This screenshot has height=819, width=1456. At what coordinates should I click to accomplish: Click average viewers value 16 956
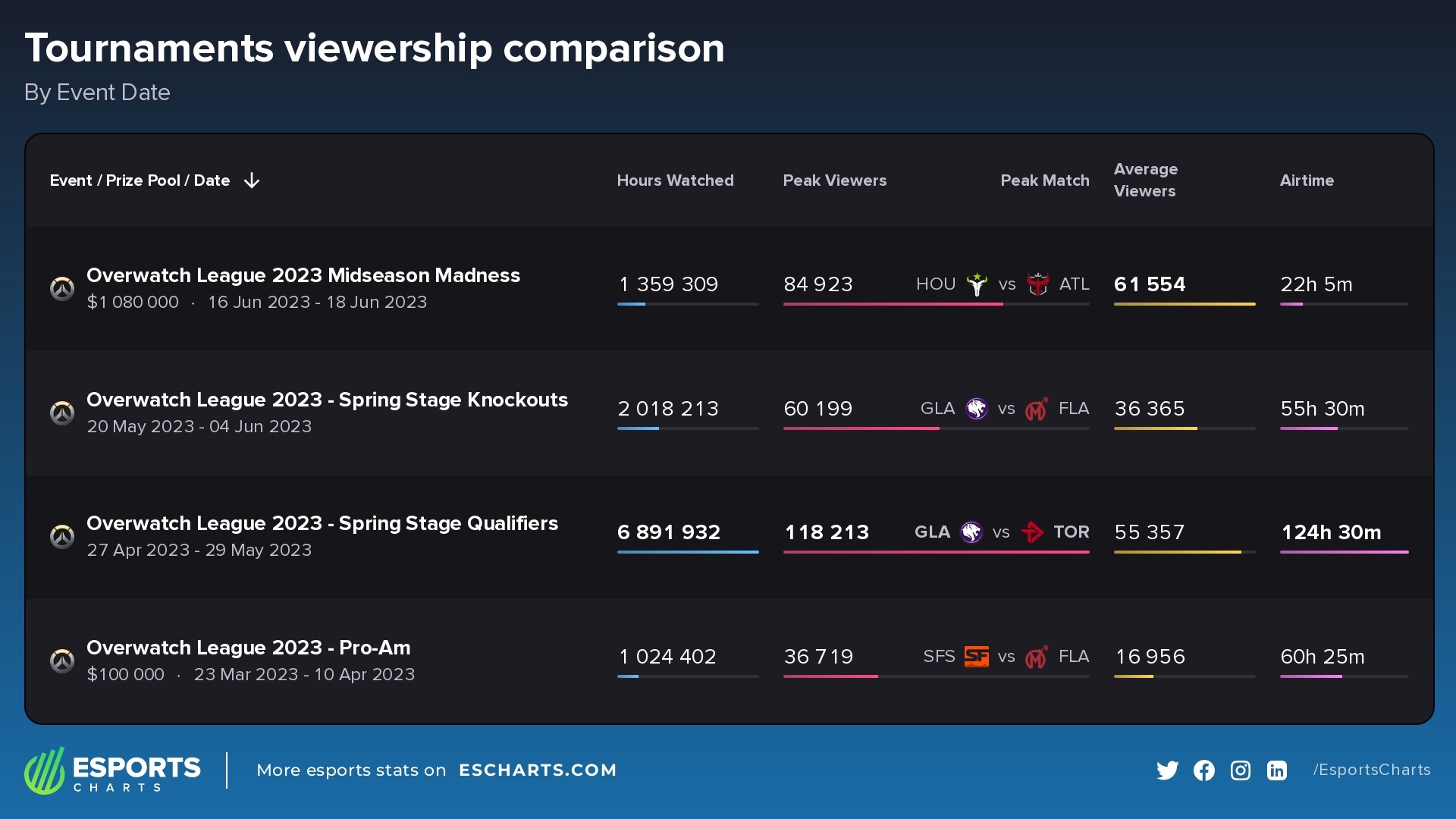point(1150,657)
